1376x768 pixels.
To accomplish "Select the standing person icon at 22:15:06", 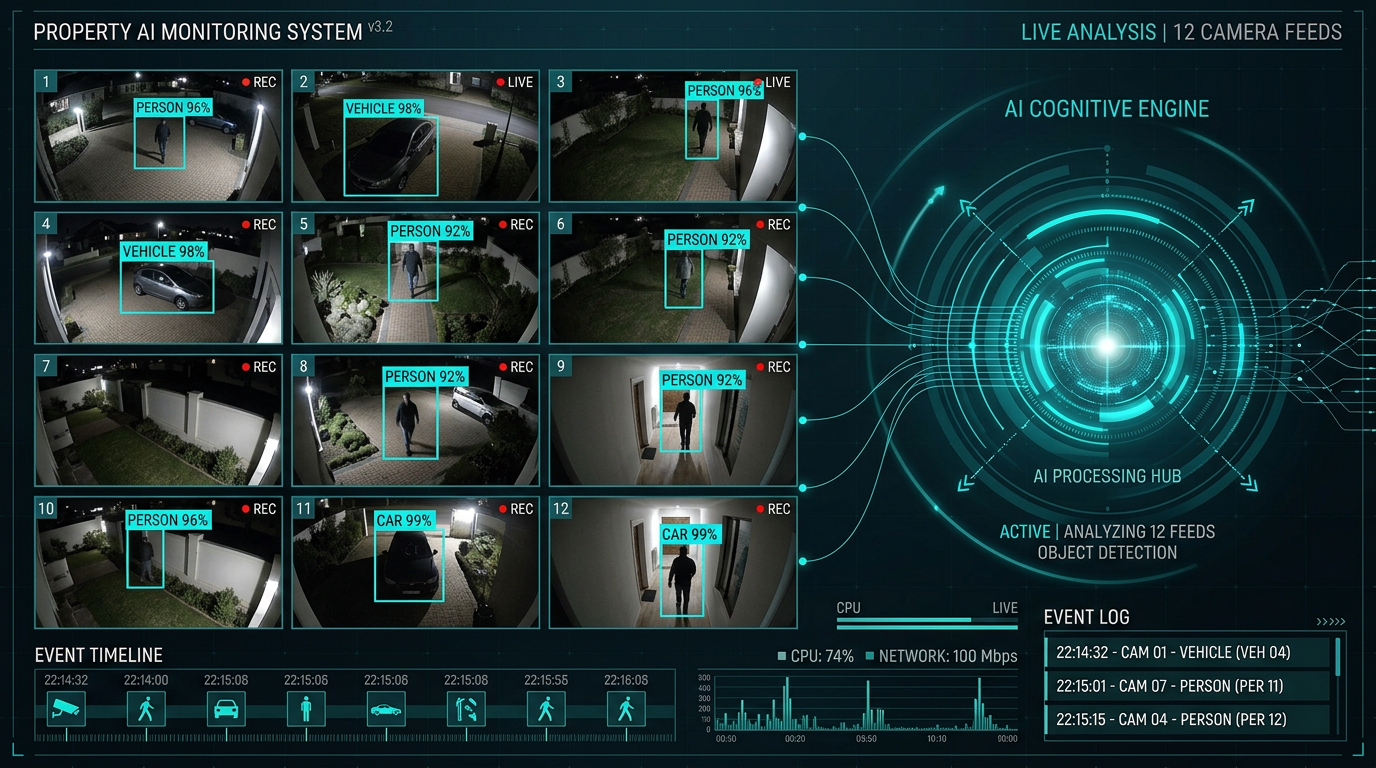I will [306, 709].
